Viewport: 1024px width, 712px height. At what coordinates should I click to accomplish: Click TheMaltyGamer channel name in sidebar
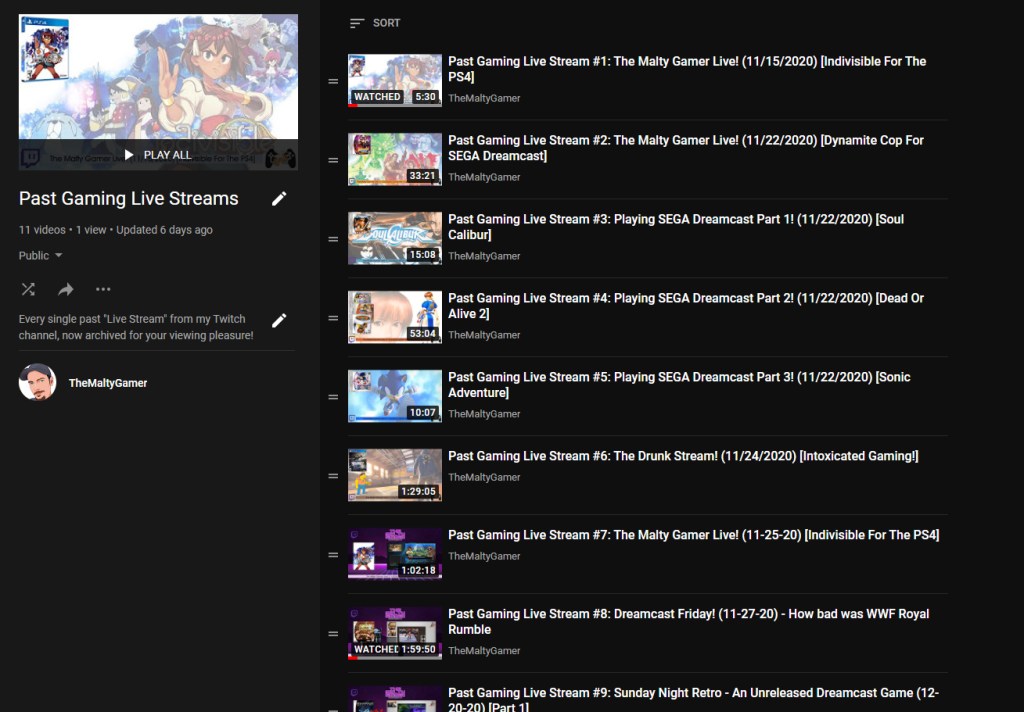[x=108, y=383]
